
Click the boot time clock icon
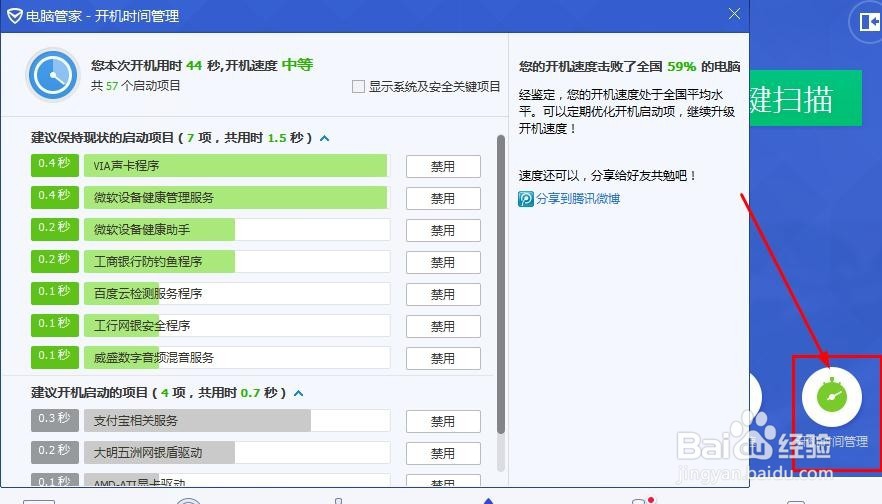pyautogui.click(x=53, y=75)
